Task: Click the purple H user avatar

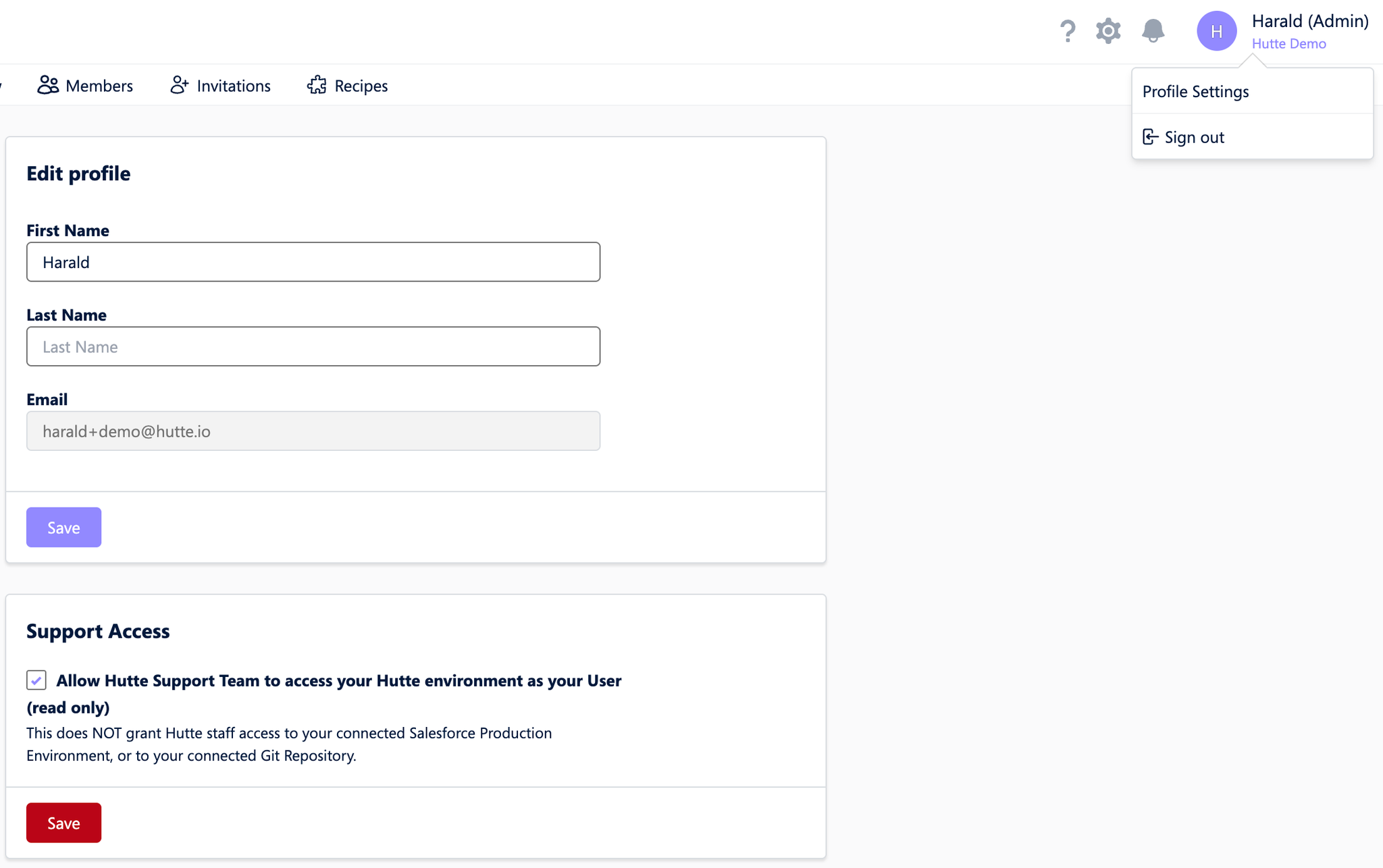Action: [x=1216, y=31]
